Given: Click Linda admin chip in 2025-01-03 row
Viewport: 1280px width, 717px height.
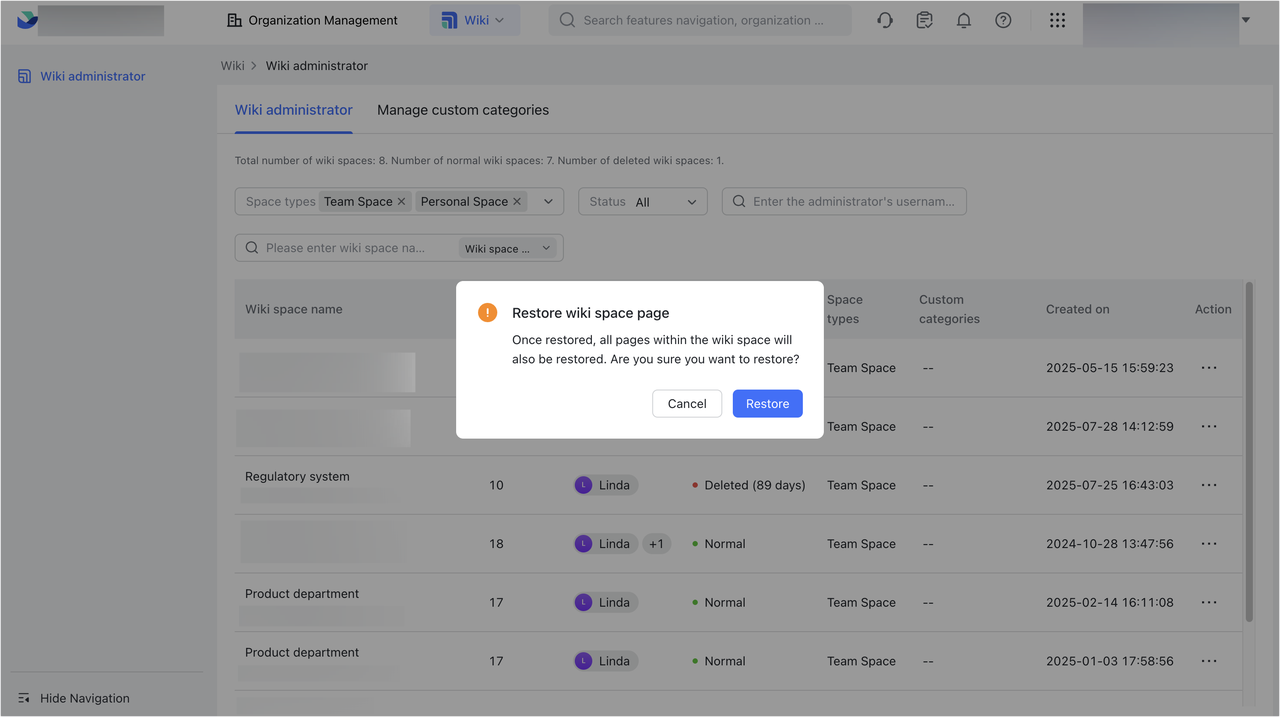Looking at the screenshot, I should coord(605,661).
